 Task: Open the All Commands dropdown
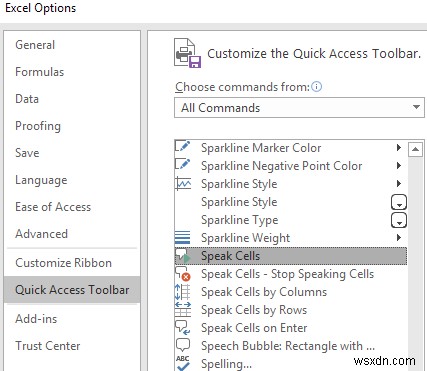[x=299, y=108]
